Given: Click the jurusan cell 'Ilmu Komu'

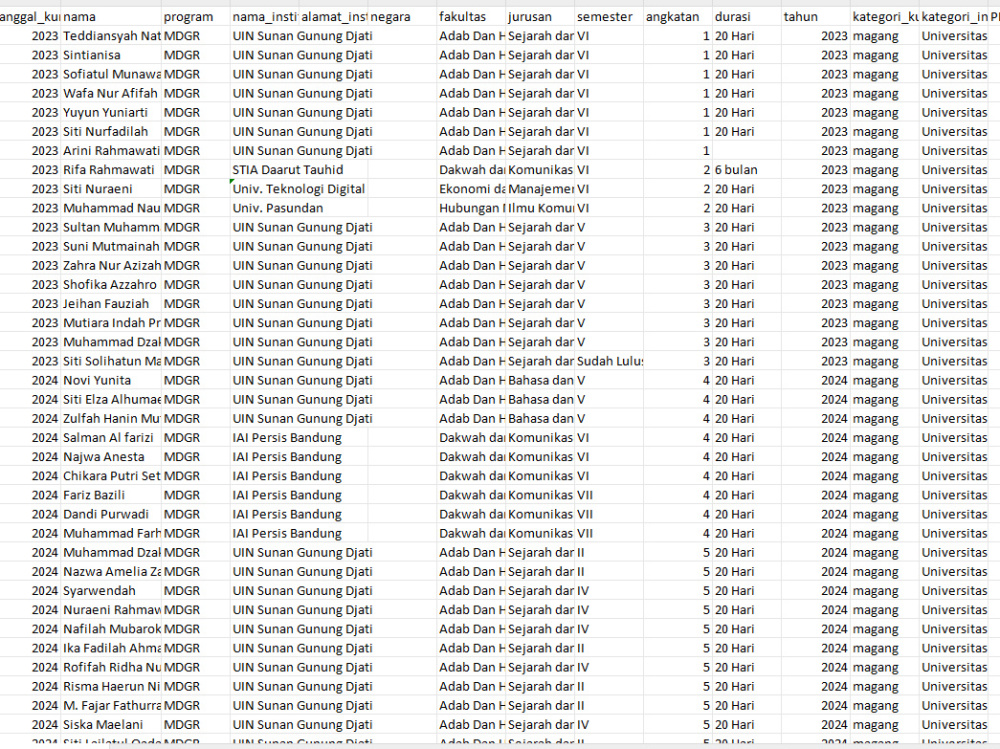Looking at the screenshot, I should point(540,208).
